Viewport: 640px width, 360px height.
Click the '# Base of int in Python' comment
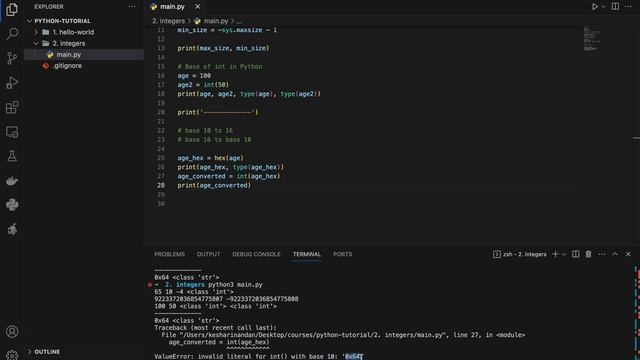pyautogui.click(x=220, y=67)
